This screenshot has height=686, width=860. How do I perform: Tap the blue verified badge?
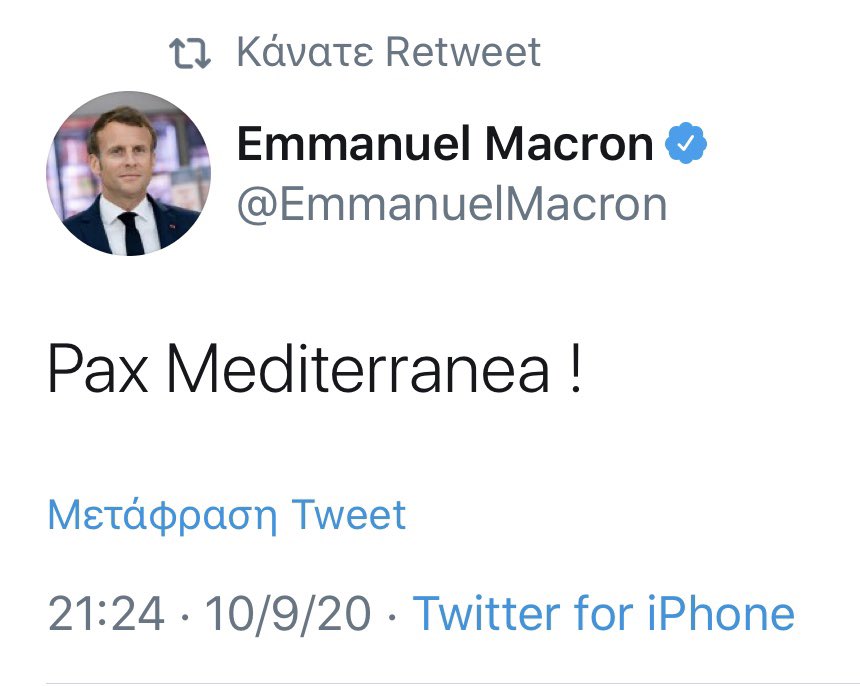pos(686,146)
